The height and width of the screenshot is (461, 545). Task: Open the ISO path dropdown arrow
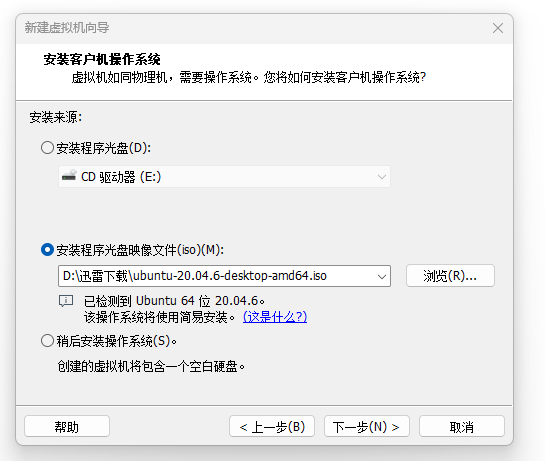pyautogui.click(x=382, y=276)
